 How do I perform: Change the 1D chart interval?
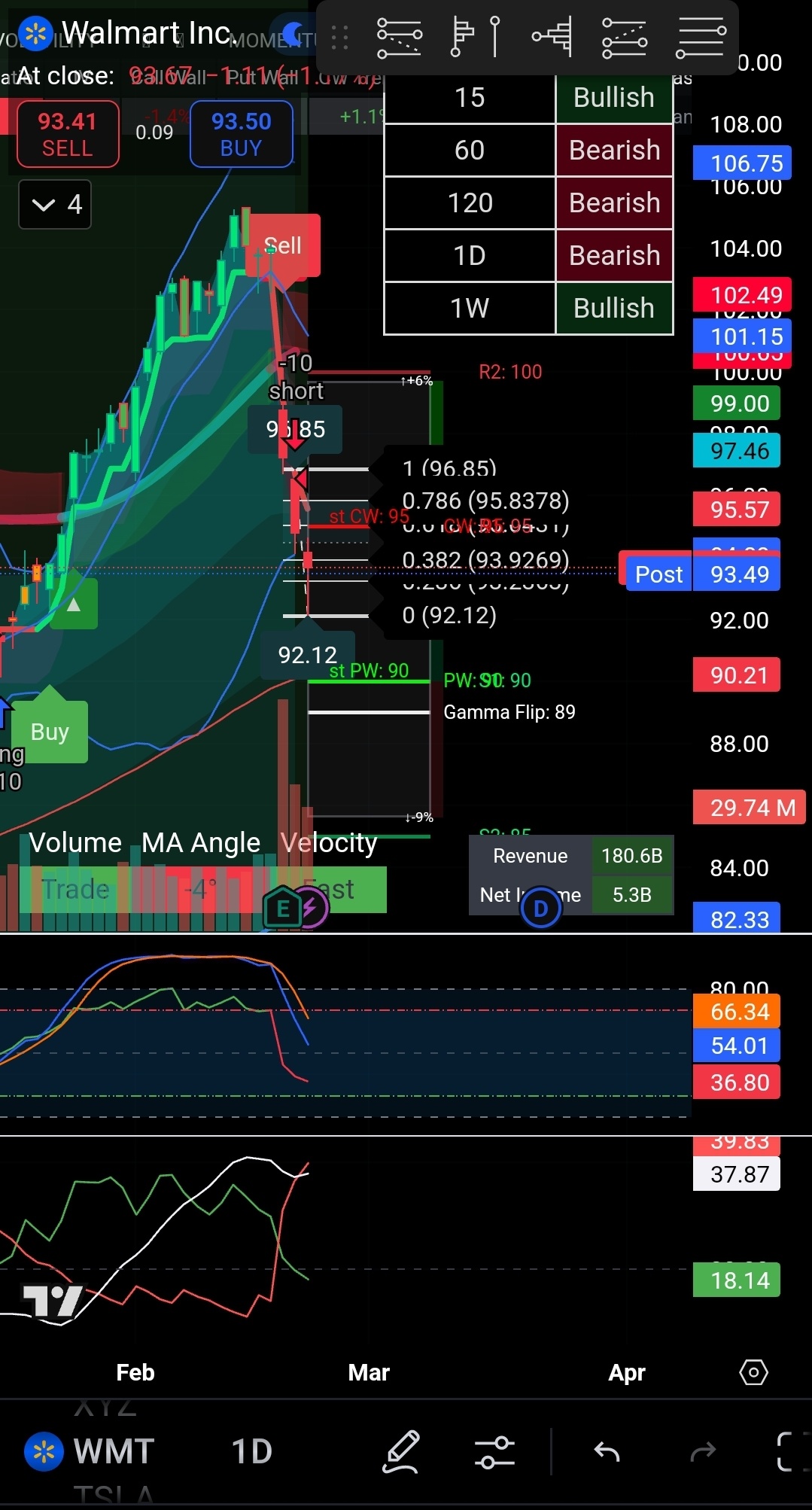point(251,1451)
